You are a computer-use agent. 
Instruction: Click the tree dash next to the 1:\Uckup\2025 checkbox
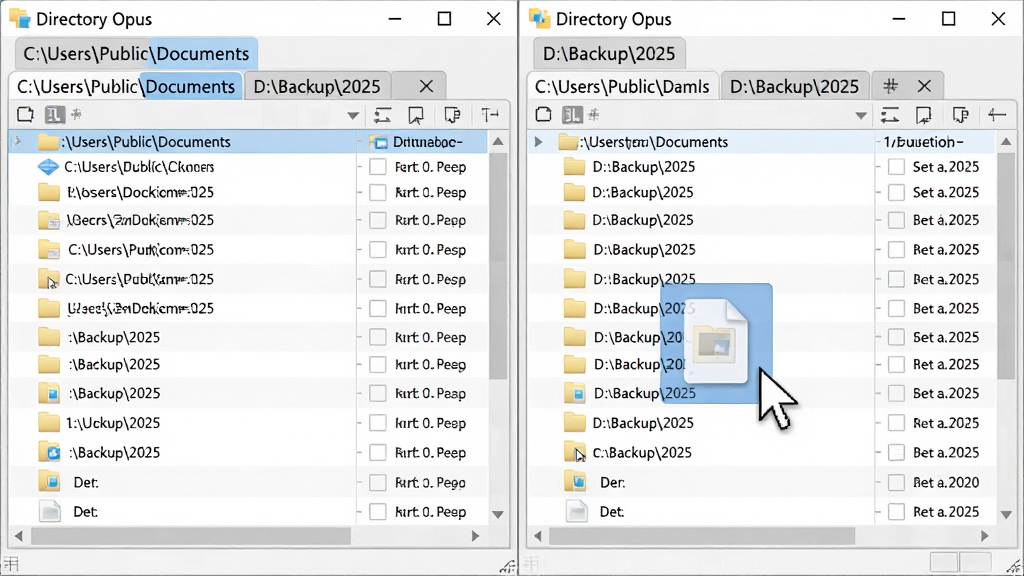point(360,423)
